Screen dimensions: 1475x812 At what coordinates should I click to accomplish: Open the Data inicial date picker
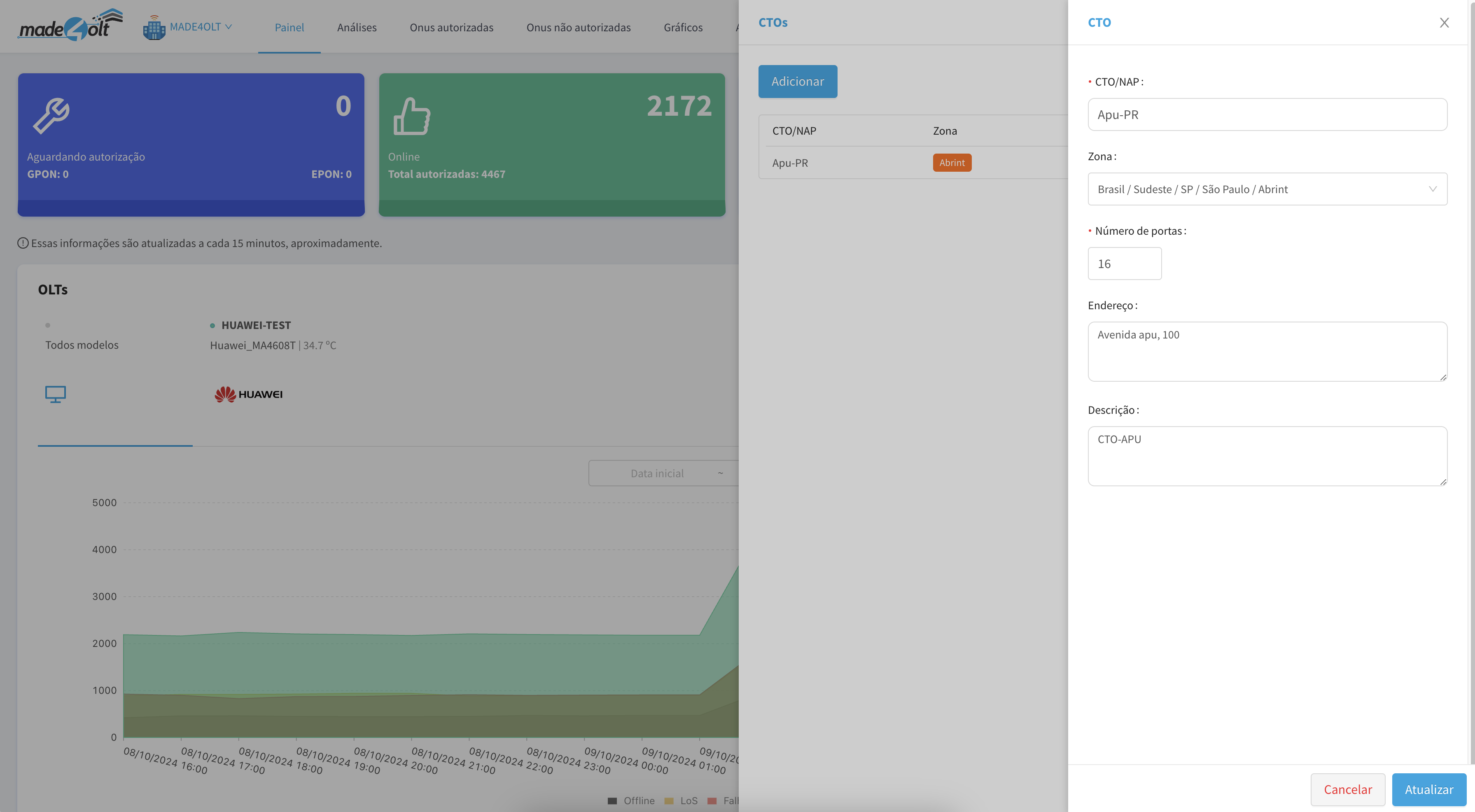pos(657,474)
